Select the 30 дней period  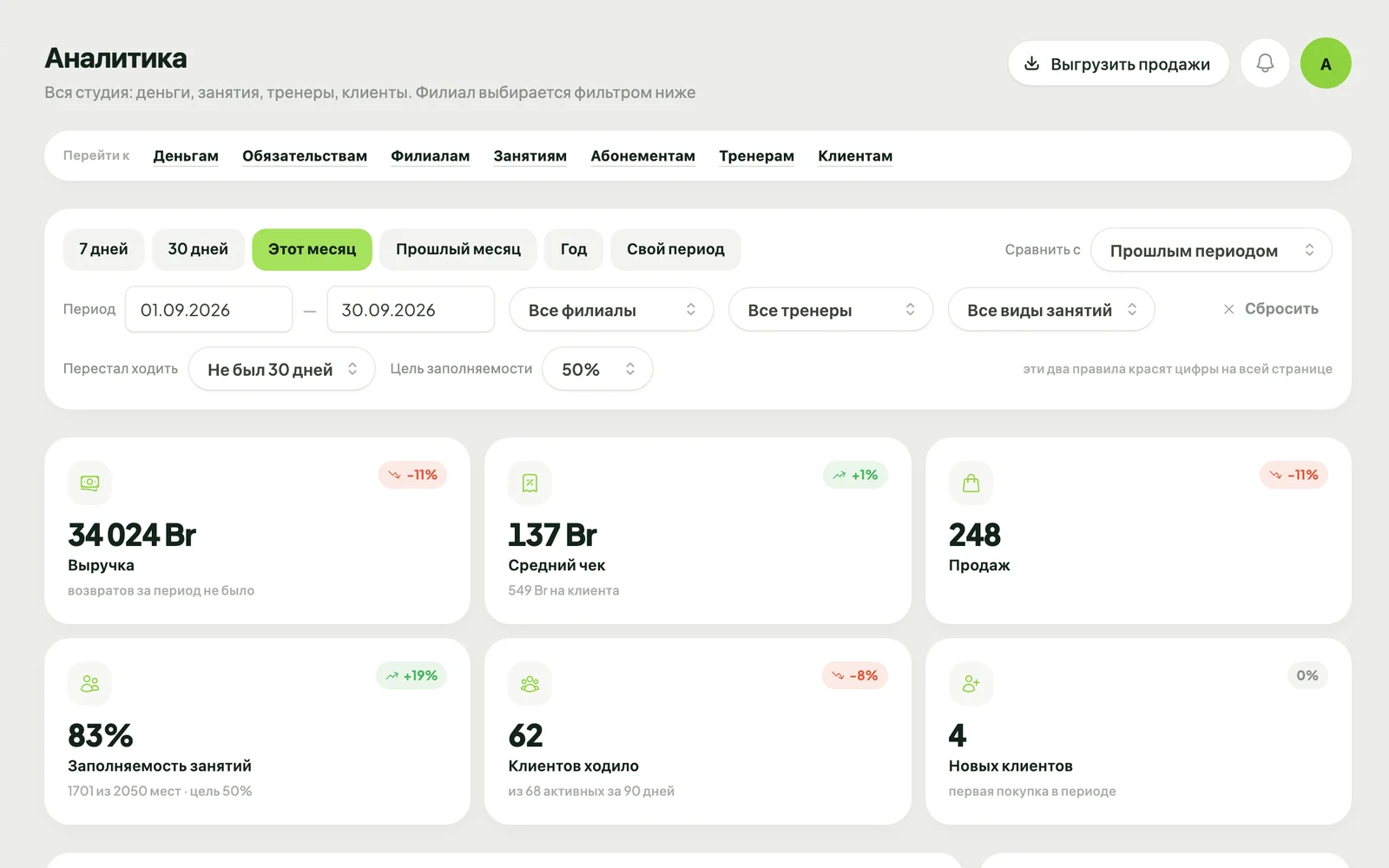click(198, 249)
